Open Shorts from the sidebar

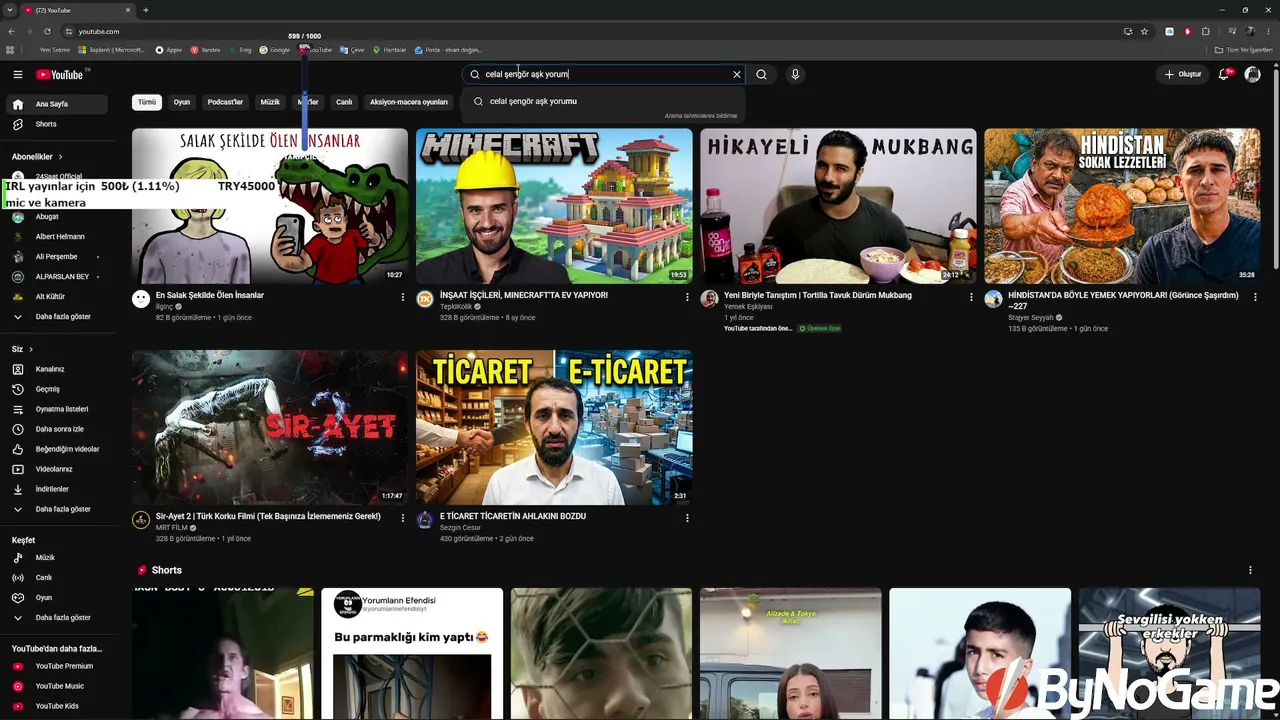pyautogui.click(x=57, y=124)
